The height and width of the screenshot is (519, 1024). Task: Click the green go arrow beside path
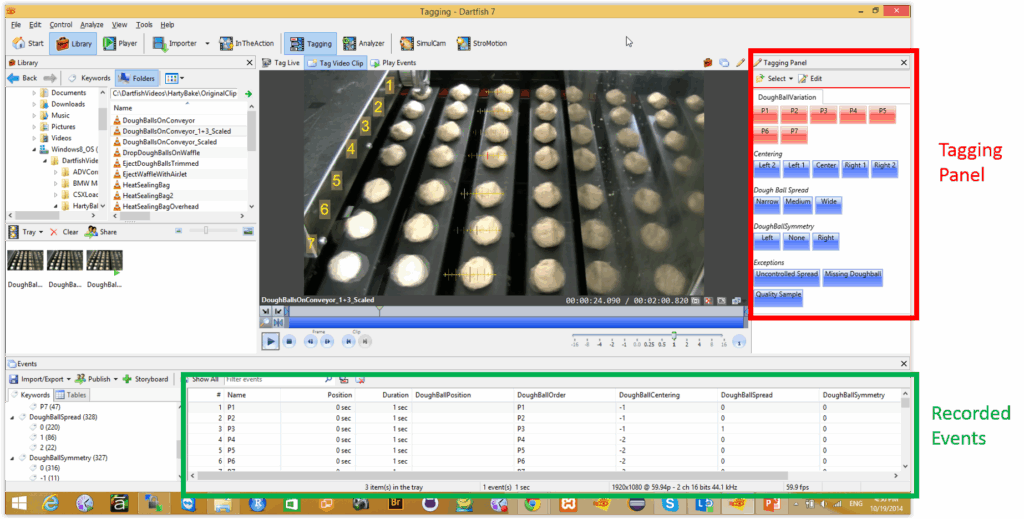pyautogui.click(x=248, y=94)
